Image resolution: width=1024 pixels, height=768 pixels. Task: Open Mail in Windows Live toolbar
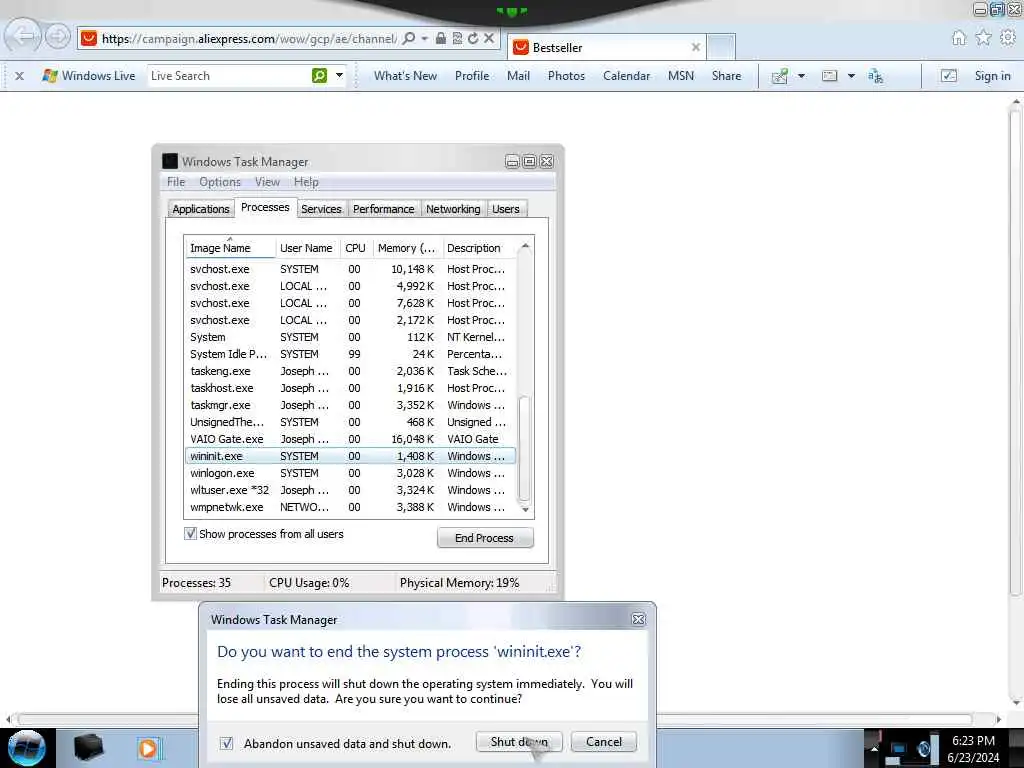(518, 76)
